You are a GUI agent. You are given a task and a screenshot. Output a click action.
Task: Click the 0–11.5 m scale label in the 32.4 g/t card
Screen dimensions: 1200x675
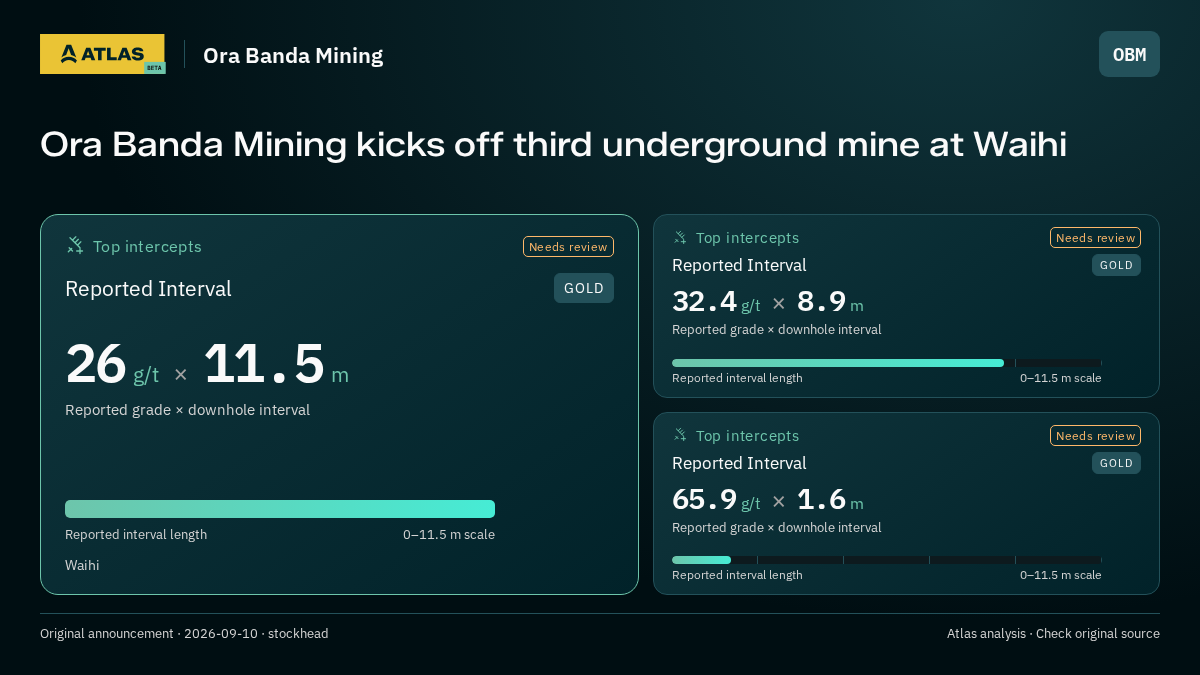click(1061, 378)
